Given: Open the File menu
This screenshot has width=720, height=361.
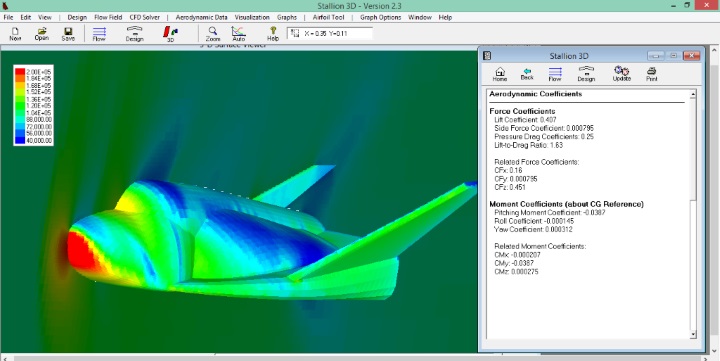Looking at the screenshot, I should tap(8, 17).
